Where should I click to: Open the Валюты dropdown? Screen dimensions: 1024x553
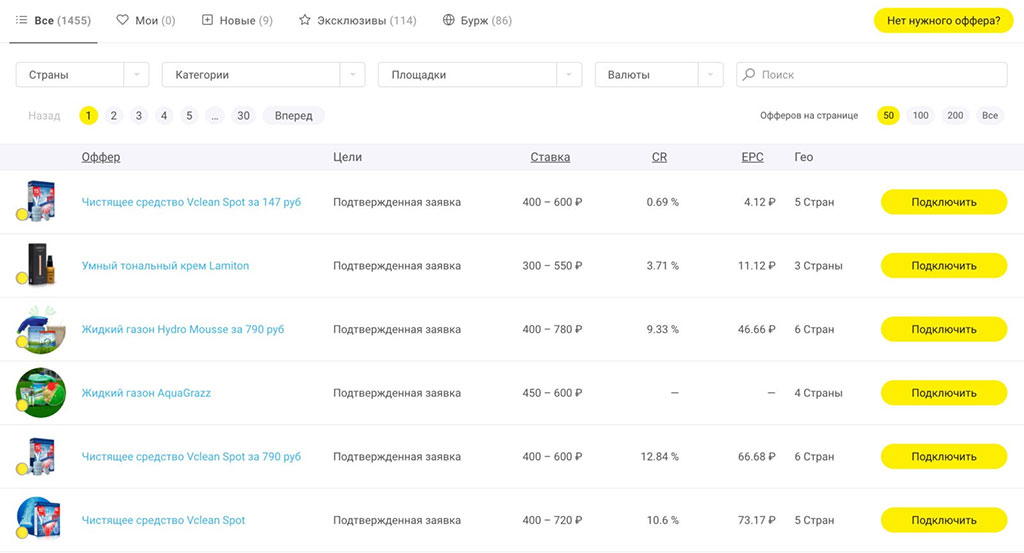[x=658, y=75]
